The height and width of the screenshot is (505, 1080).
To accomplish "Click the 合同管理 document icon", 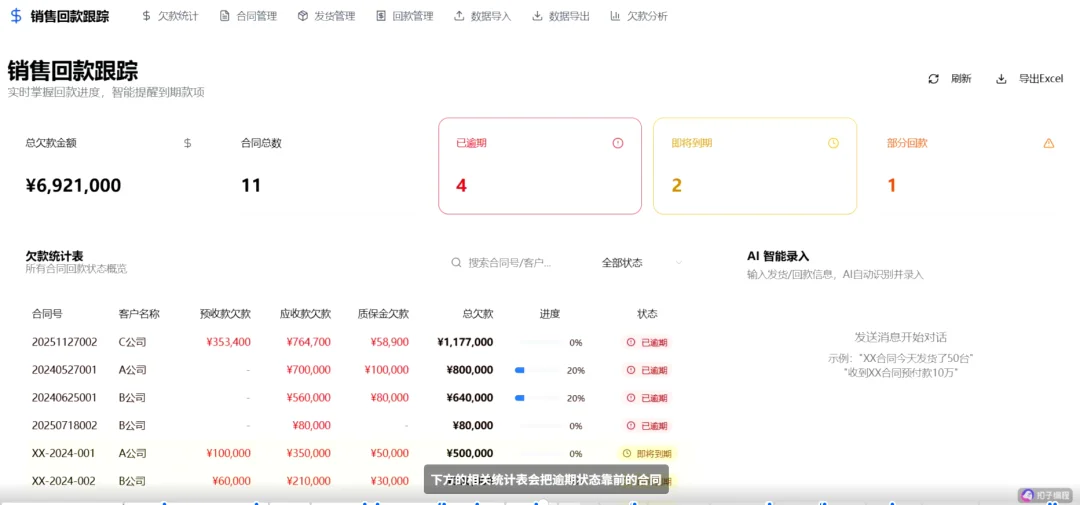I will (x=225, y=16).
